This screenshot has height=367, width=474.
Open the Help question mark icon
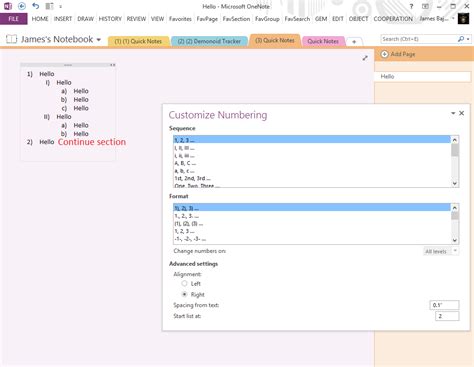tap(411, 6)
